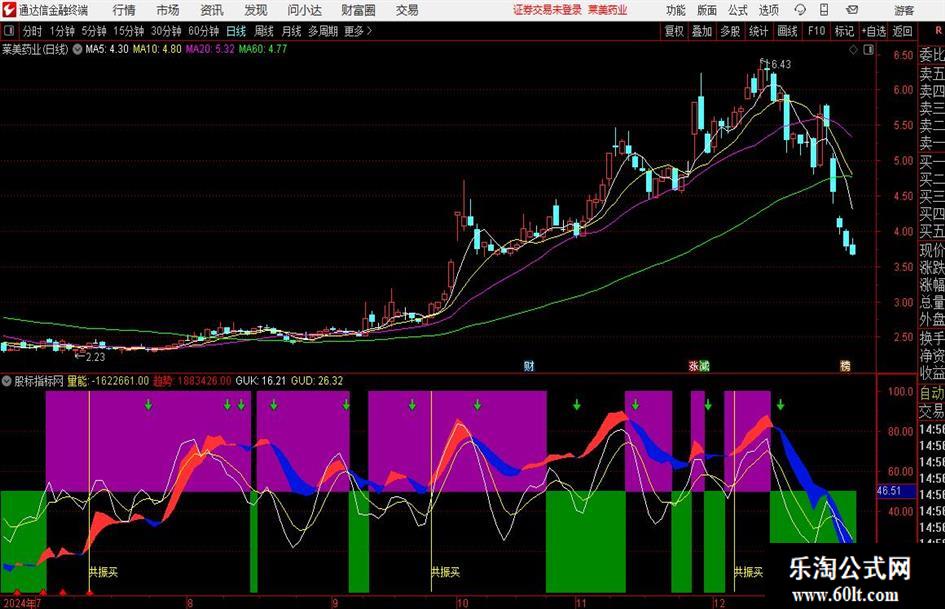The image size is (945, 609).
Task: Click the 叠加 overlay button
Action: tap(702, 31)
